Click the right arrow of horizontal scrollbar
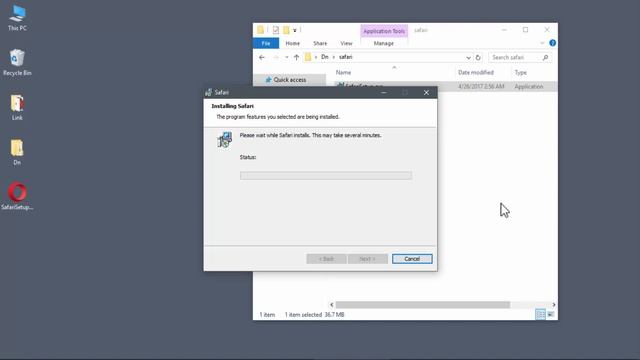Viewport: 640px width, 360px height. pyautogui.click(x=553, y=305)
